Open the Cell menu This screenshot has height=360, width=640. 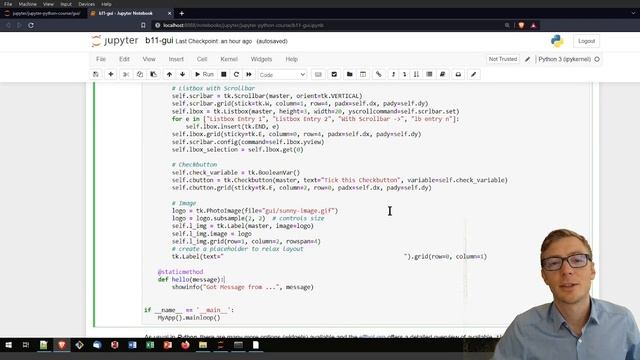click(202, 59)
